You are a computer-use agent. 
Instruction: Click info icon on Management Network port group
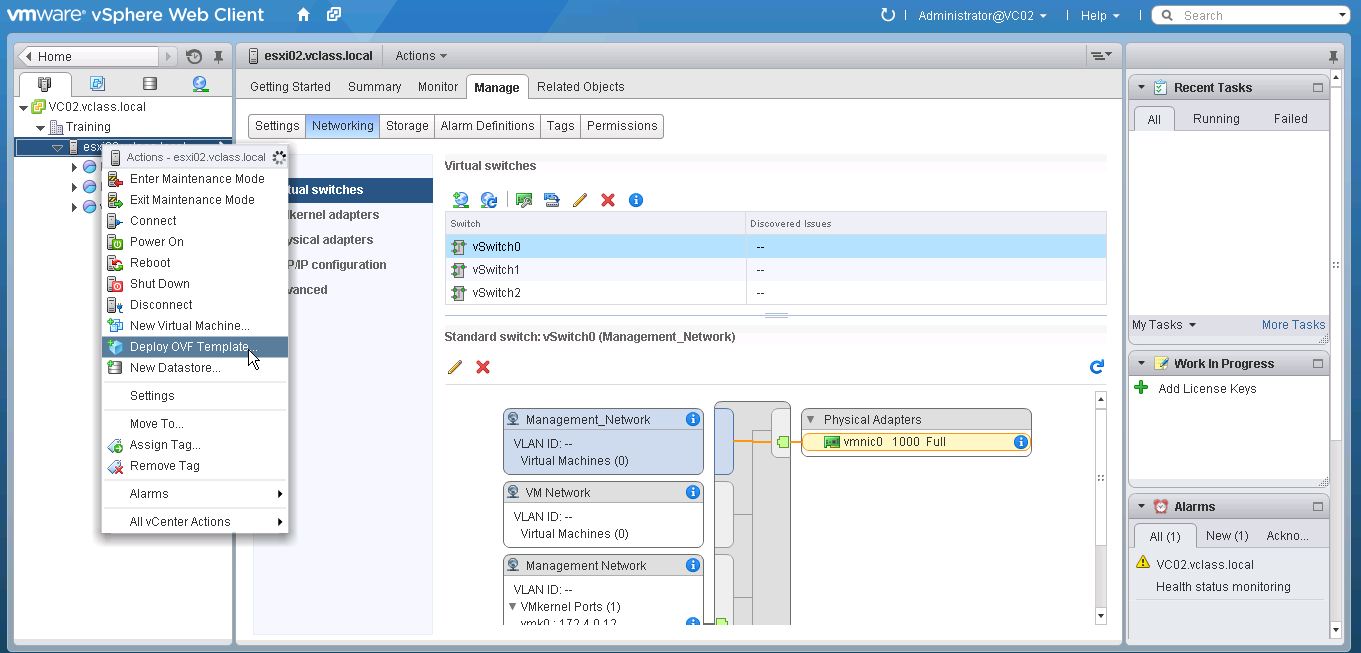coord(692,565)
